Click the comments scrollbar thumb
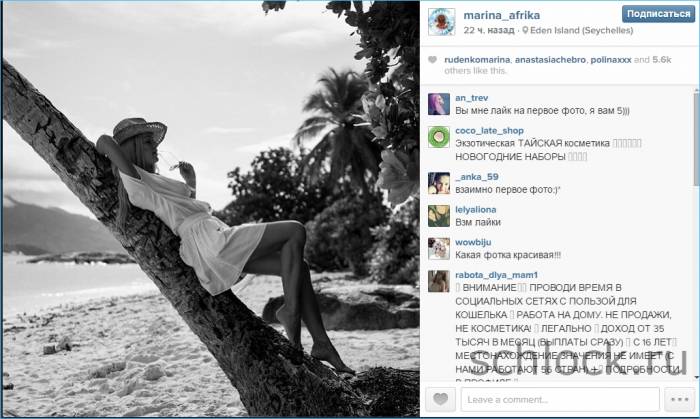 pyautogui.click(x=696, y=138)
